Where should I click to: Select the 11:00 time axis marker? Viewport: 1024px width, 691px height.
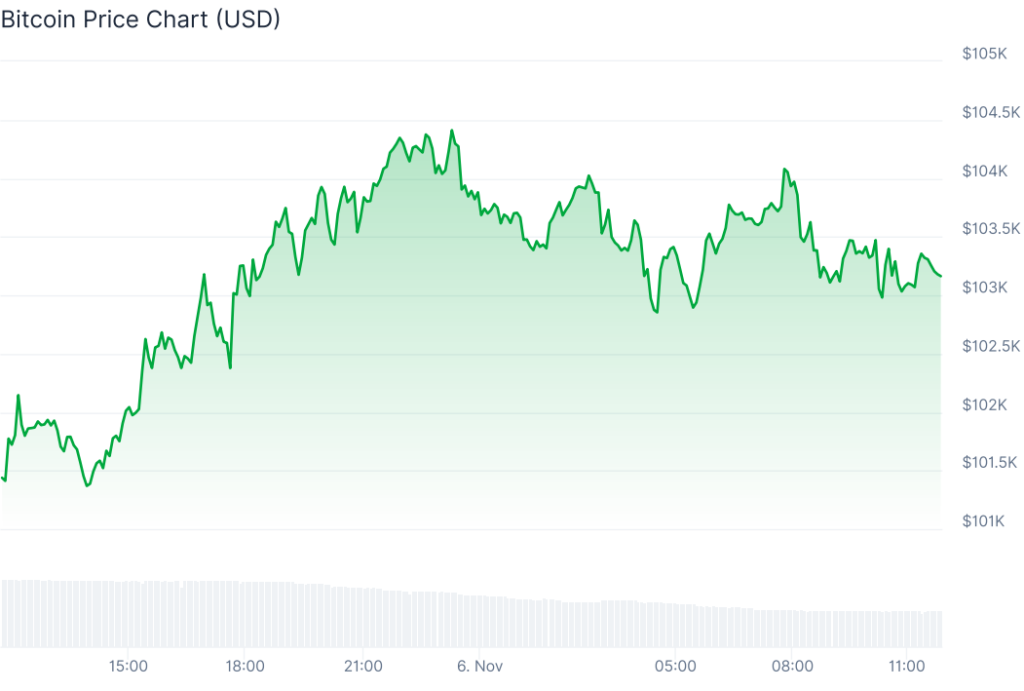point(905,666)
